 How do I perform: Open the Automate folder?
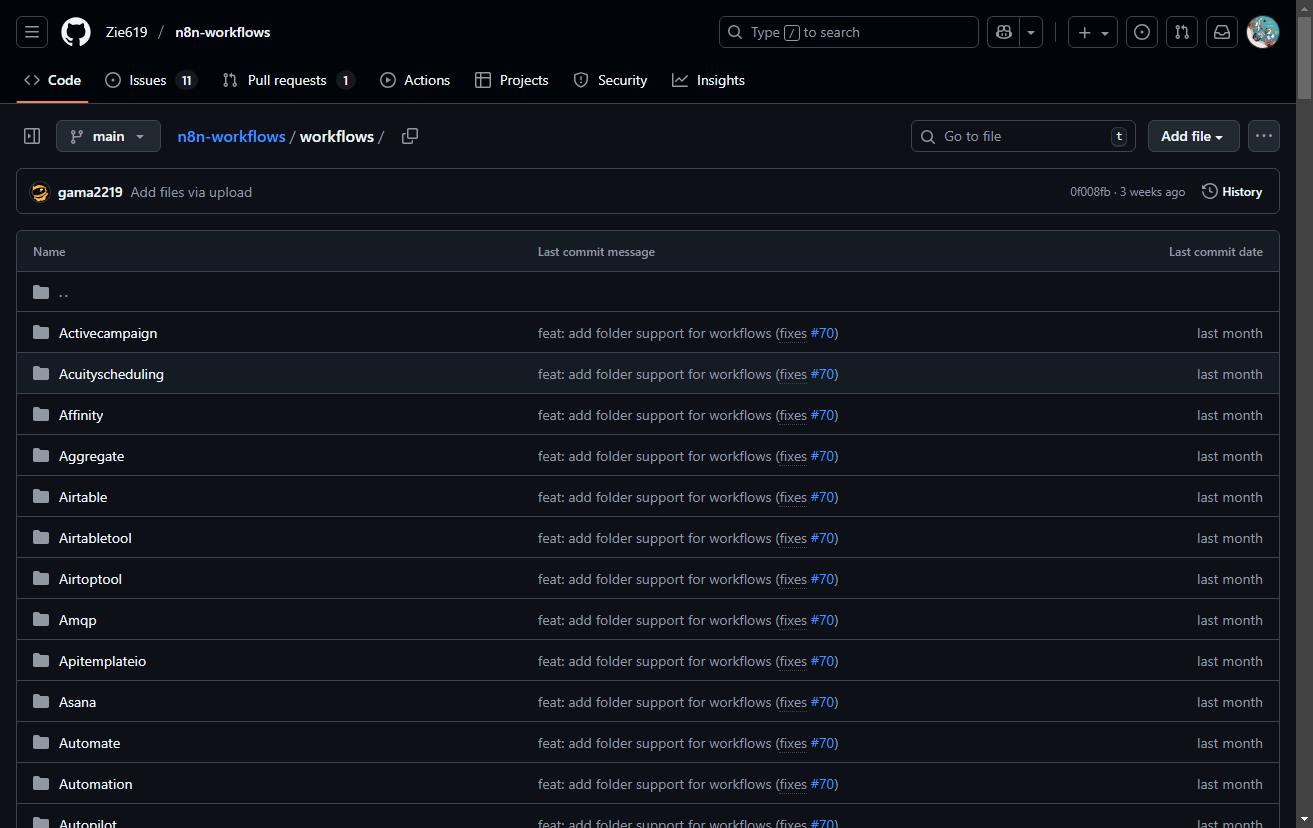(89, 743)
